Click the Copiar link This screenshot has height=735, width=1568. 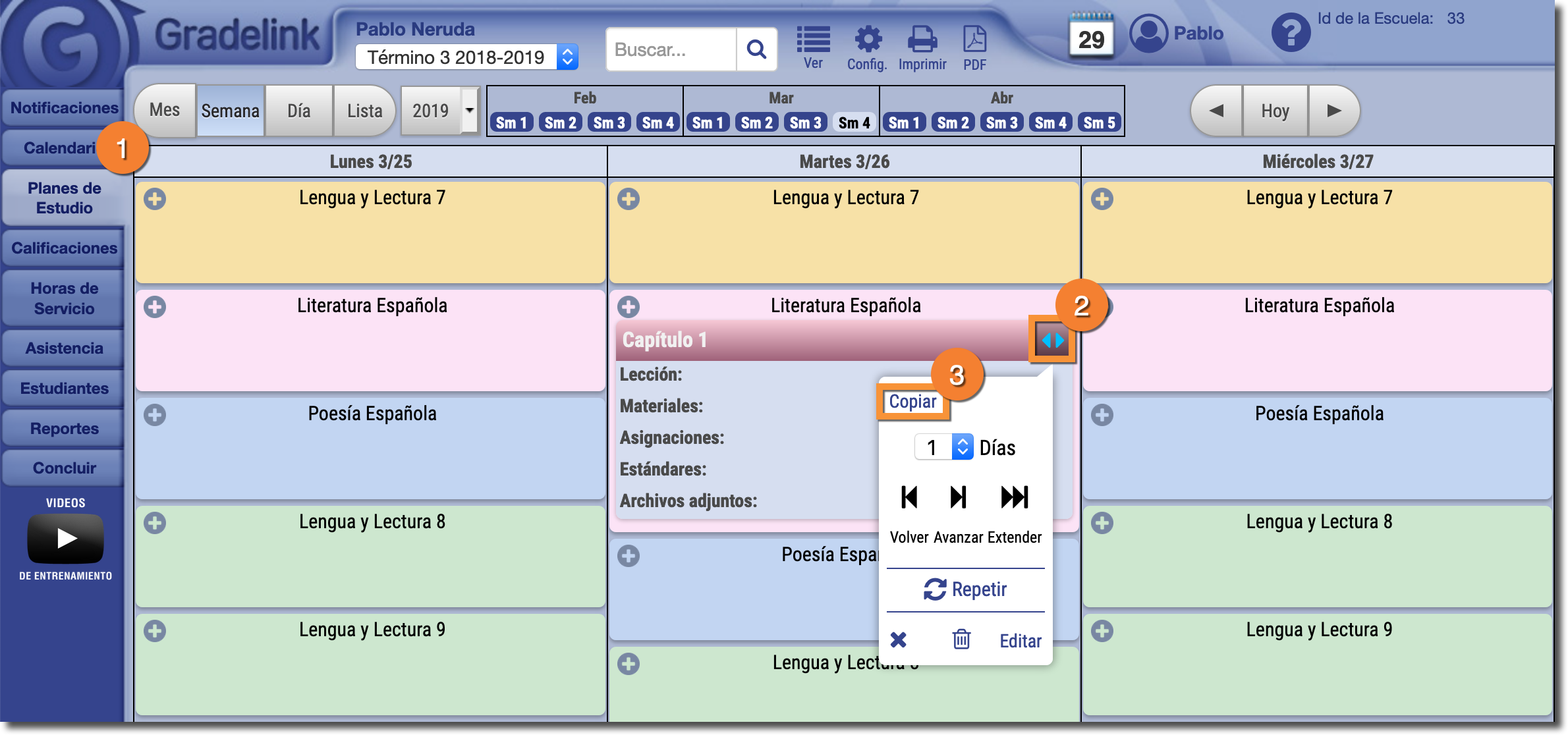pyautogui.click(x=912, y=402)
